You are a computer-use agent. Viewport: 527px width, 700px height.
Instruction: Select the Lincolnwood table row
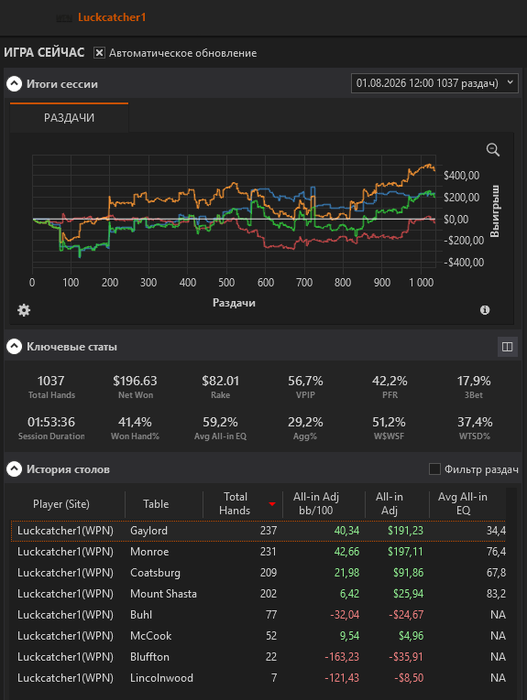click(x=258, y=678)
